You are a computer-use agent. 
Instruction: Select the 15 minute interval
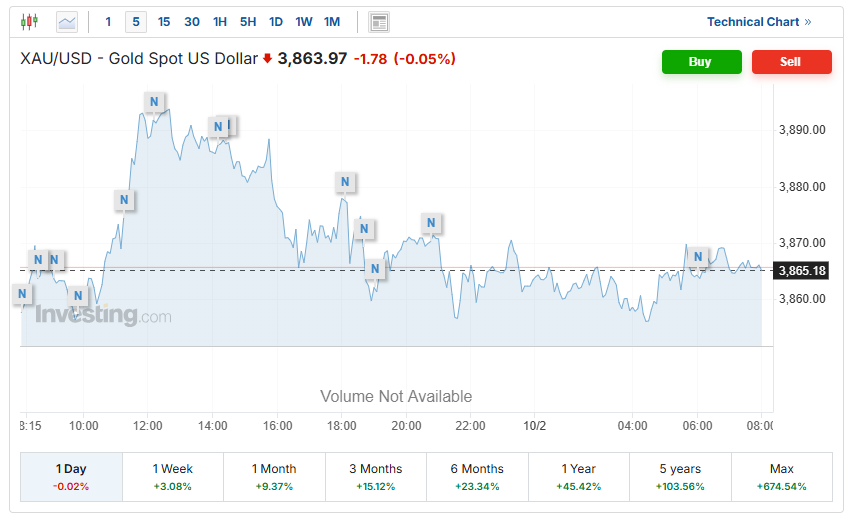point(164,22)
